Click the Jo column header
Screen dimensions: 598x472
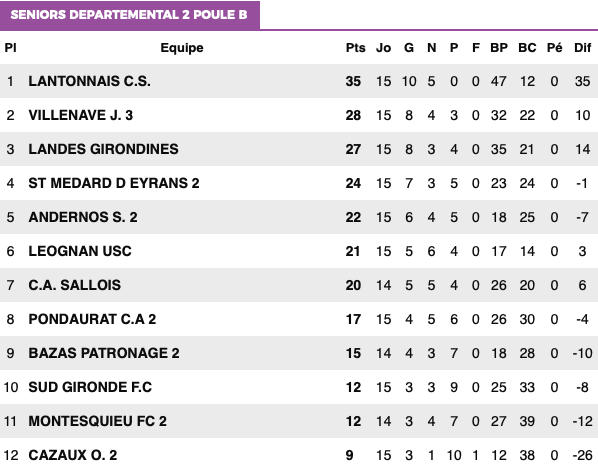pyautogui.click(x=383, y=48)
